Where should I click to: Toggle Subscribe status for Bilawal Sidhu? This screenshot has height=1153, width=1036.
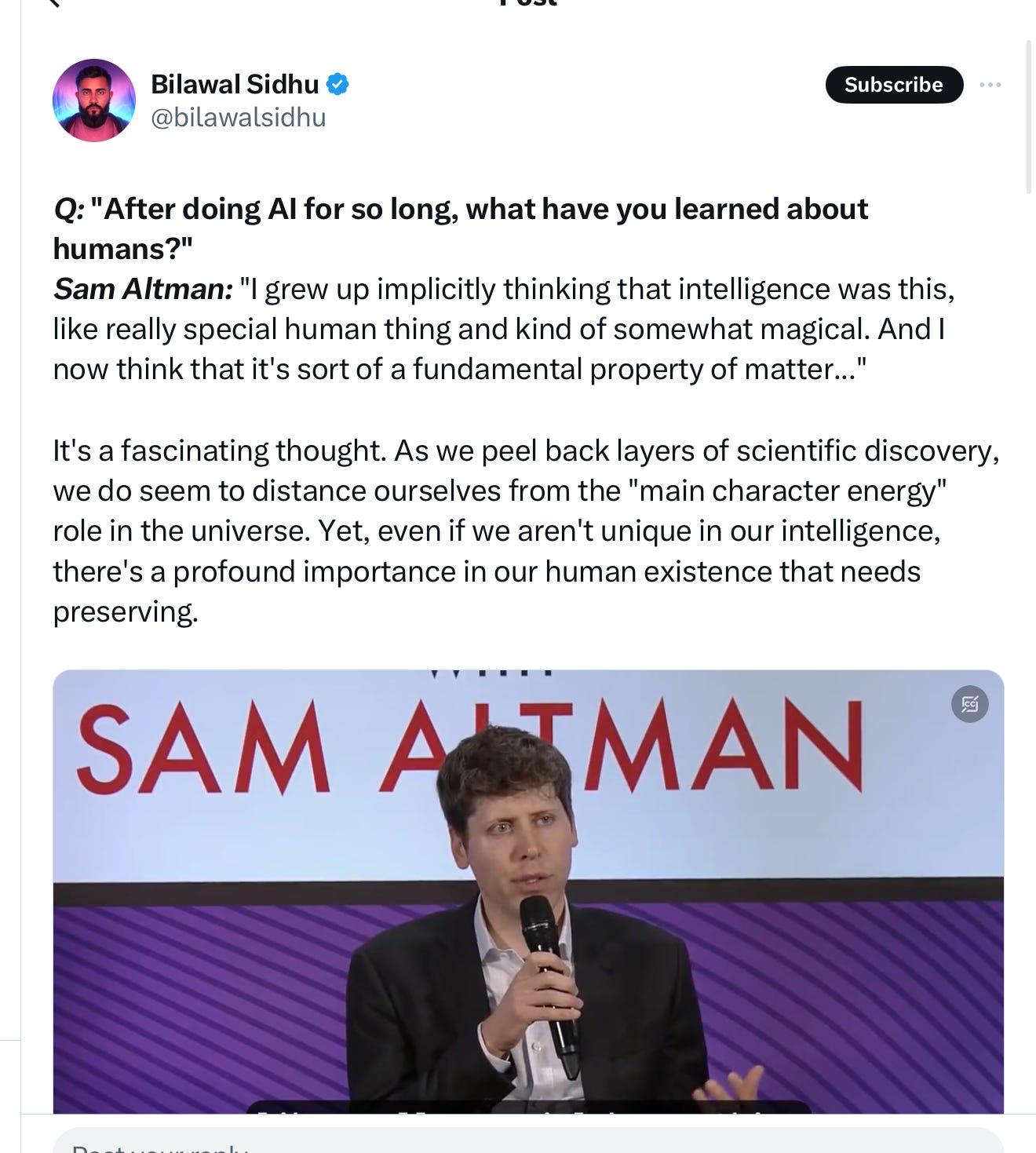coord(894,85)
